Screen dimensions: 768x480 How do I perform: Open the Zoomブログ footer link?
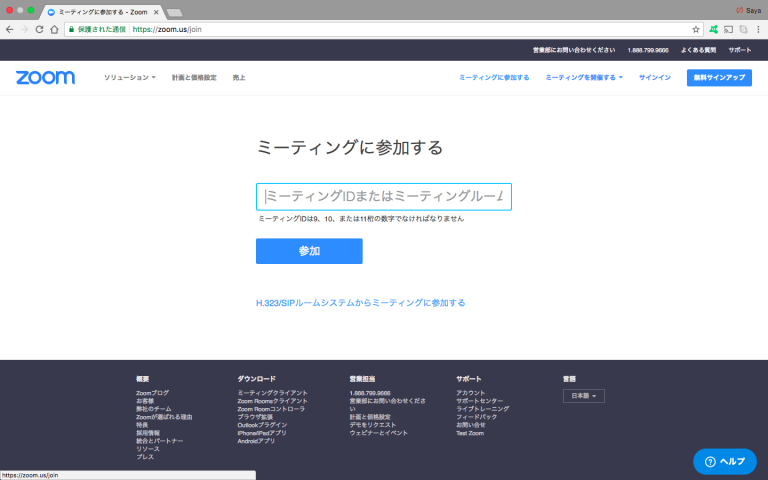152,393
